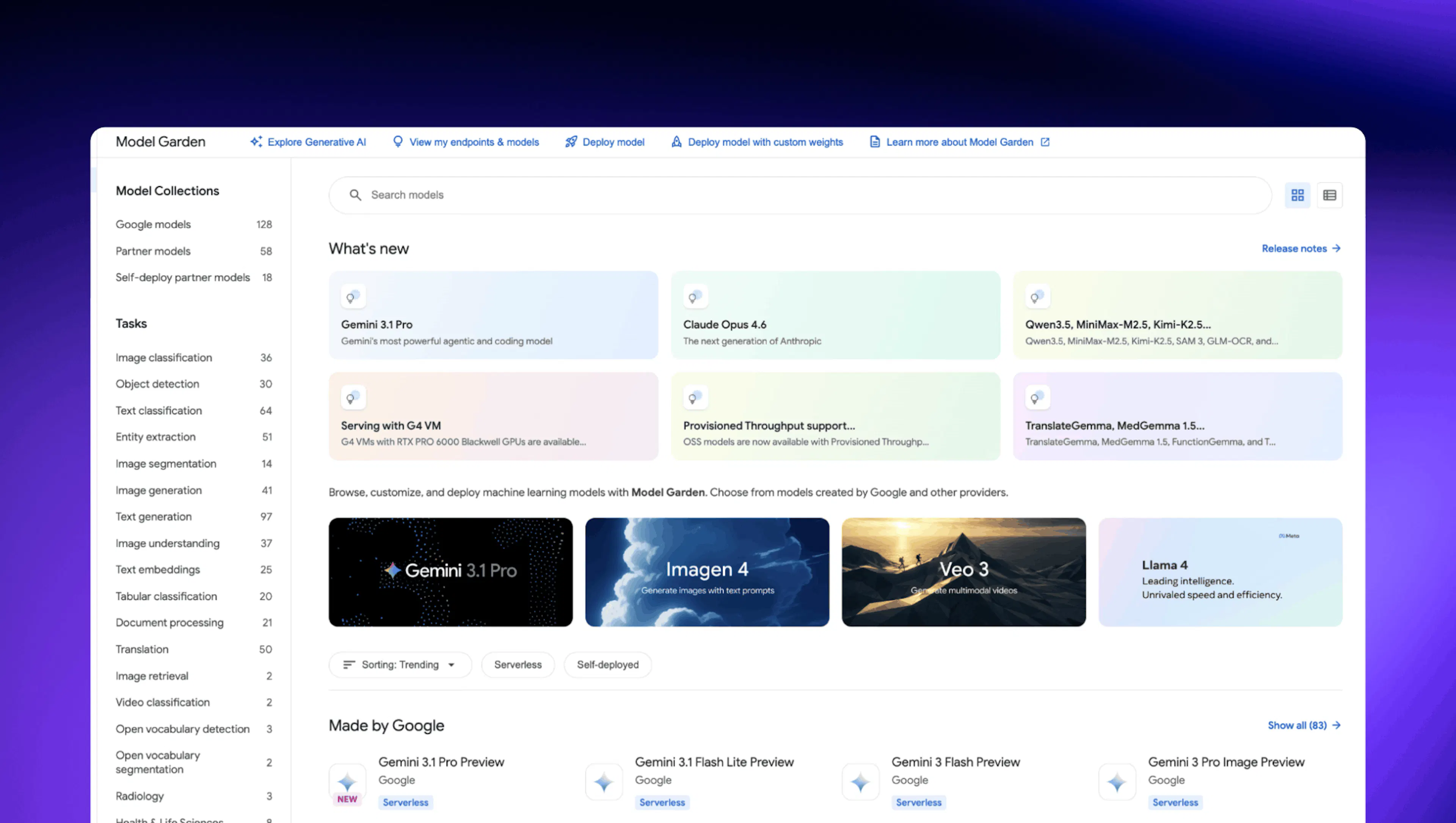The height and width of the screenshot is (823, 1456).
Task: Click the icon on Gemini 3.1 Pro news card
Action: click(x=353, y=296)
